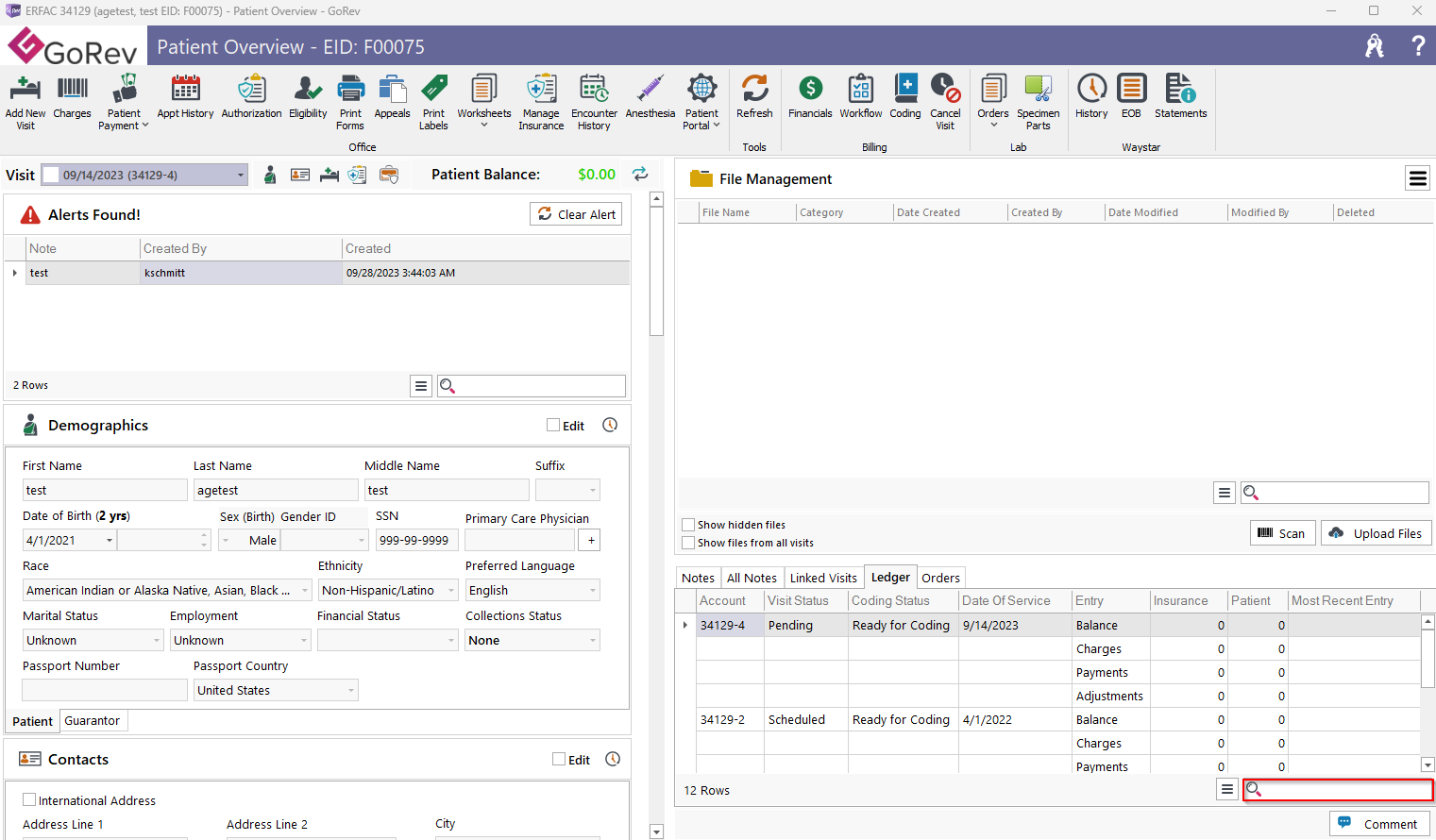This screenshot has width=1436, height=840.
Task: Select the Patient tab
Action: (32, 721)
